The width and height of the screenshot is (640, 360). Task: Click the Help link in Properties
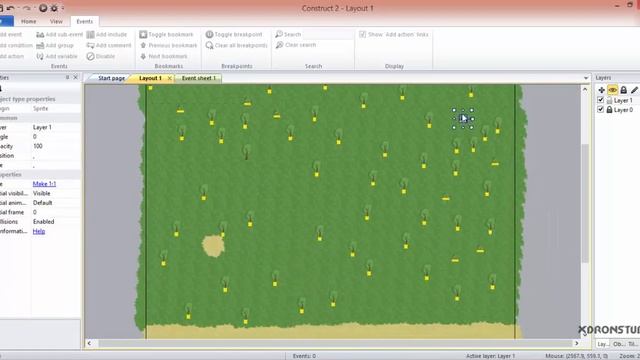pyautogui.click(x=39, y=231)
